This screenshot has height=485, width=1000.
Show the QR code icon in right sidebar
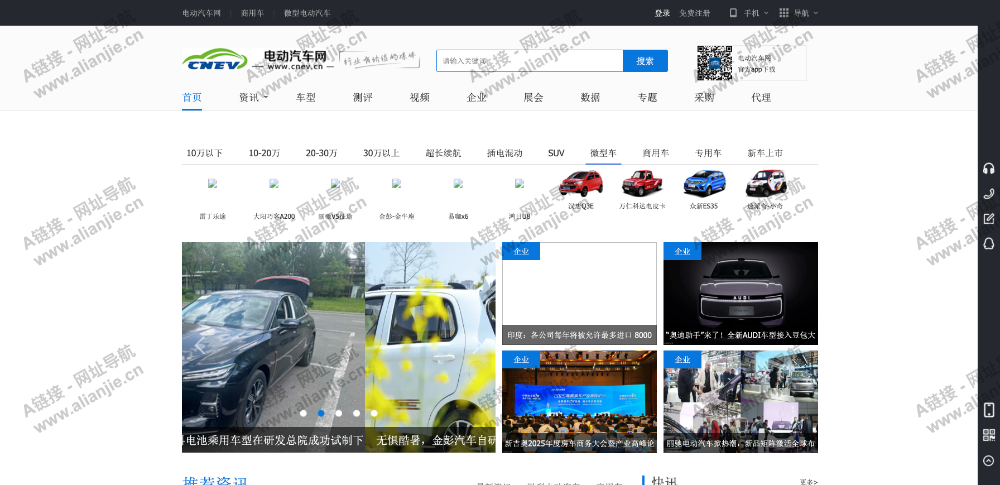989,435
